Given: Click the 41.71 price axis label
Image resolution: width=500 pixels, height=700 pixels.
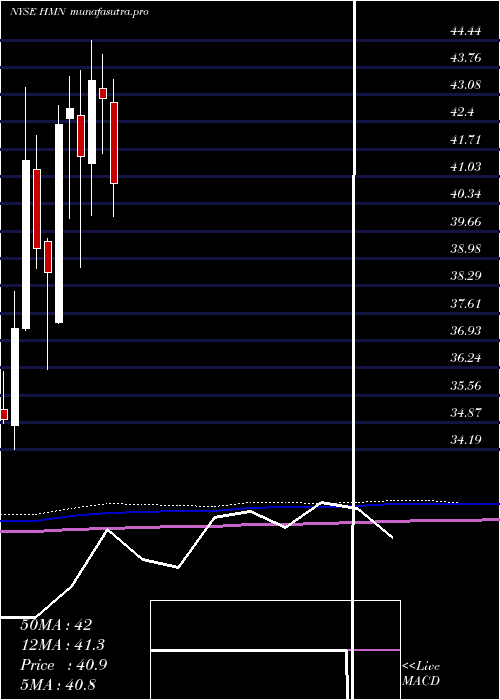Looking at the screenshot, I should [x=466, y=140].
